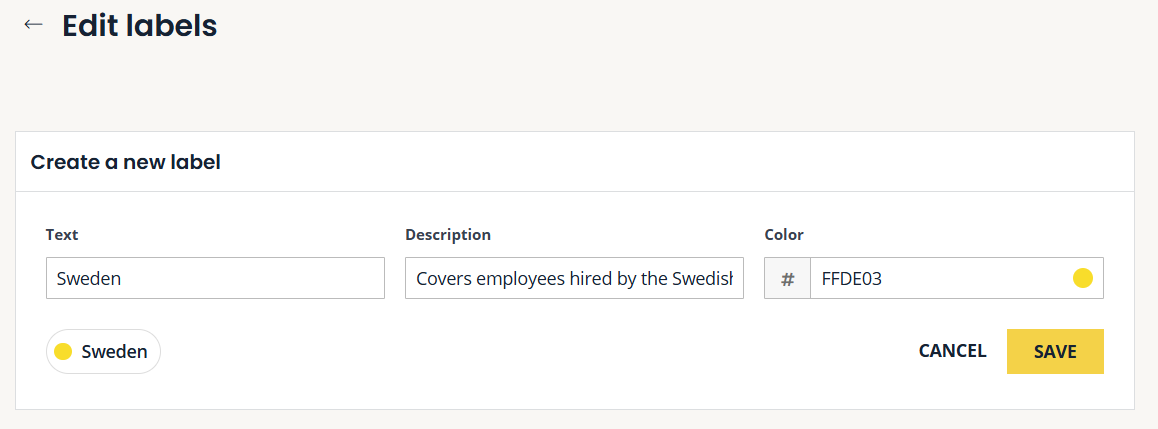The width and height of the screenshot is (1158, 429).
Task: Focus the Text input containing Sweden
Action: point(215,278)
